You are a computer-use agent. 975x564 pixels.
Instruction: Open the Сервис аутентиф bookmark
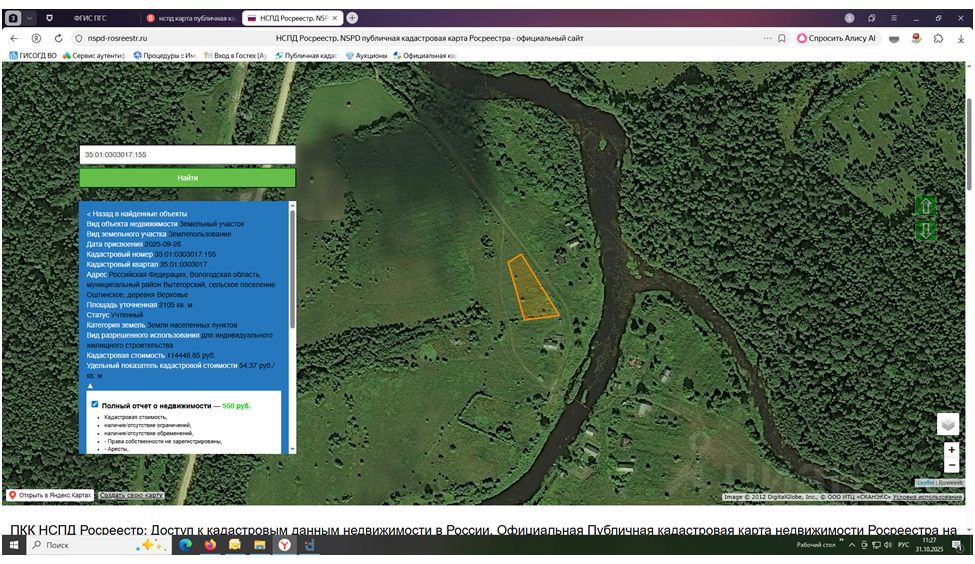pyautogui.click(x=94, y=55)
